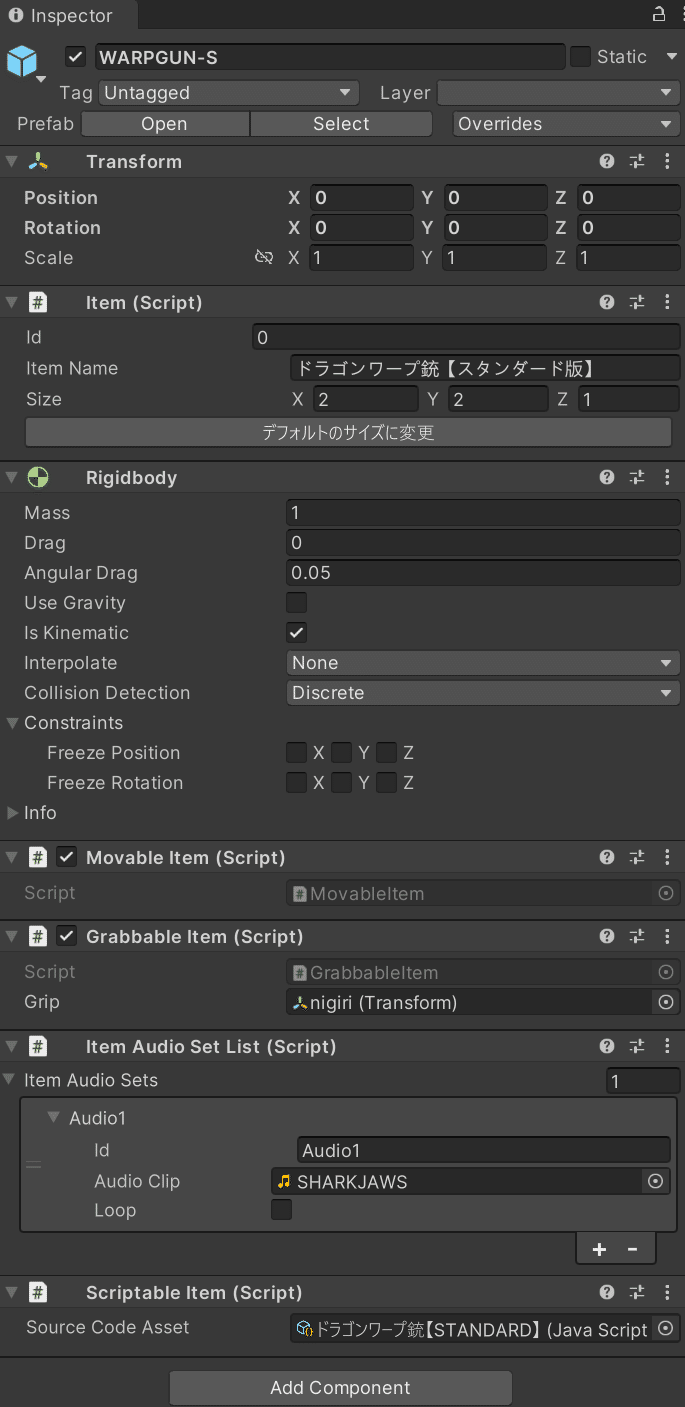
Task: Click prefab Open button
Action: (x=165, y=124)
